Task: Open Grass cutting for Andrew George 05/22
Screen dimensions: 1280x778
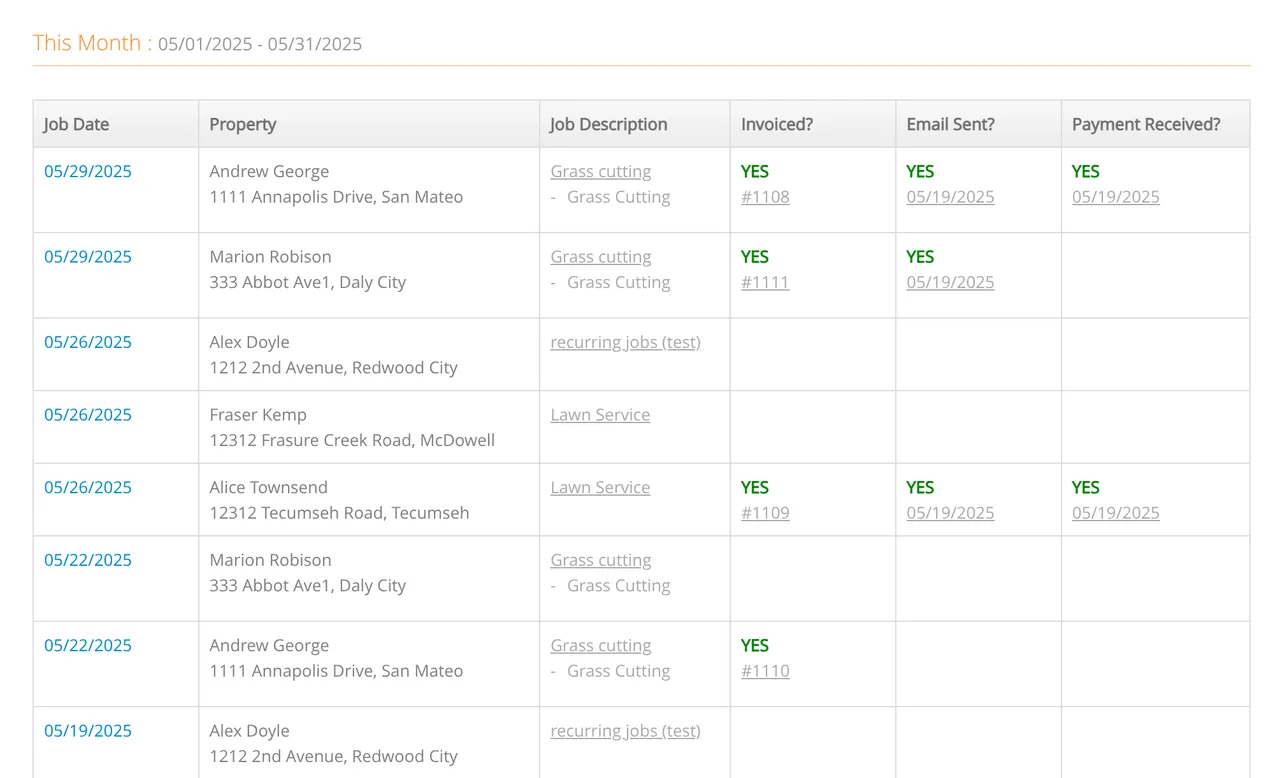Action: click(600, 645)
